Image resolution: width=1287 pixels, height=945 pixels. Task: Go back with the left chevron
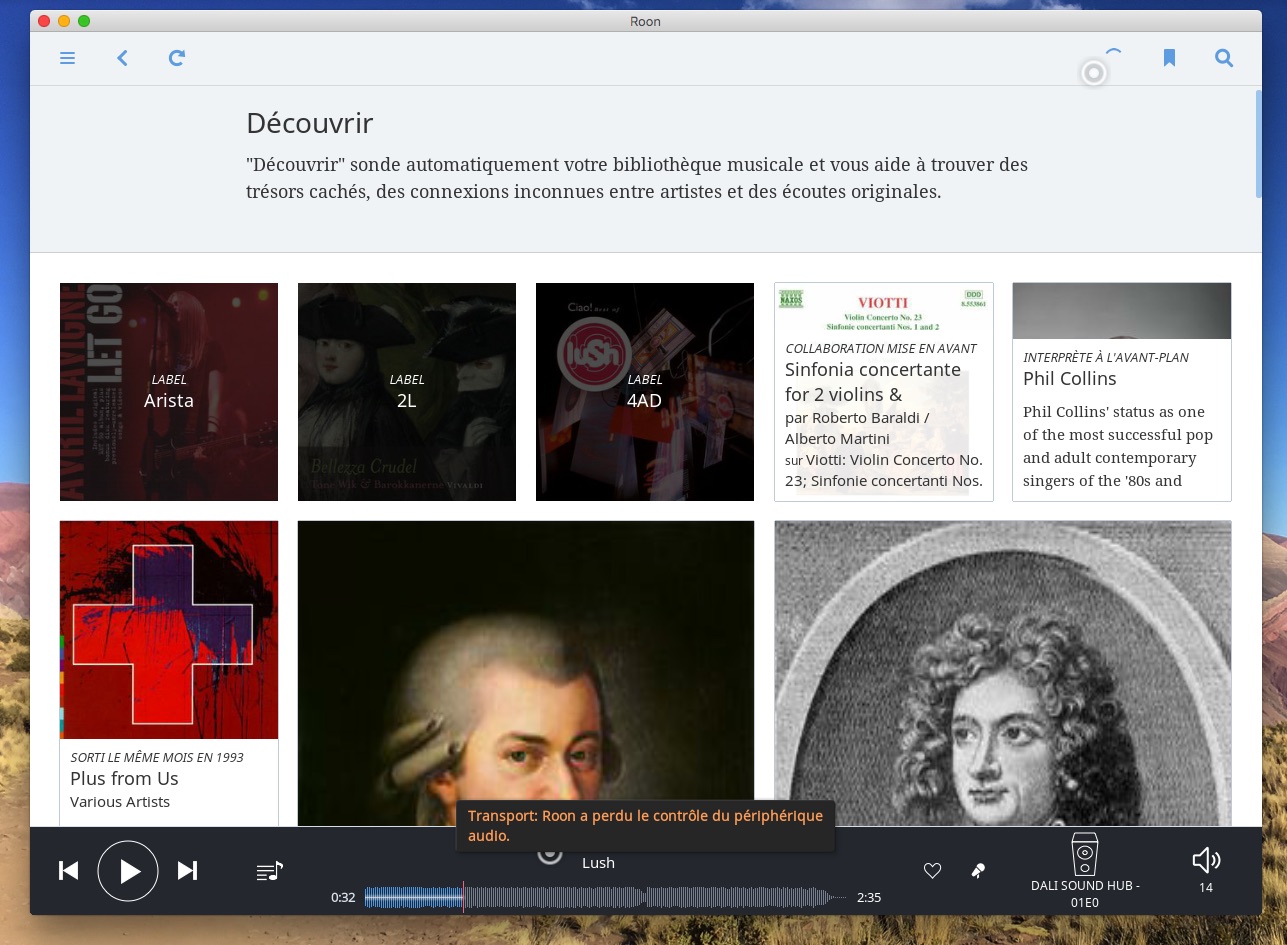[122, 58]
